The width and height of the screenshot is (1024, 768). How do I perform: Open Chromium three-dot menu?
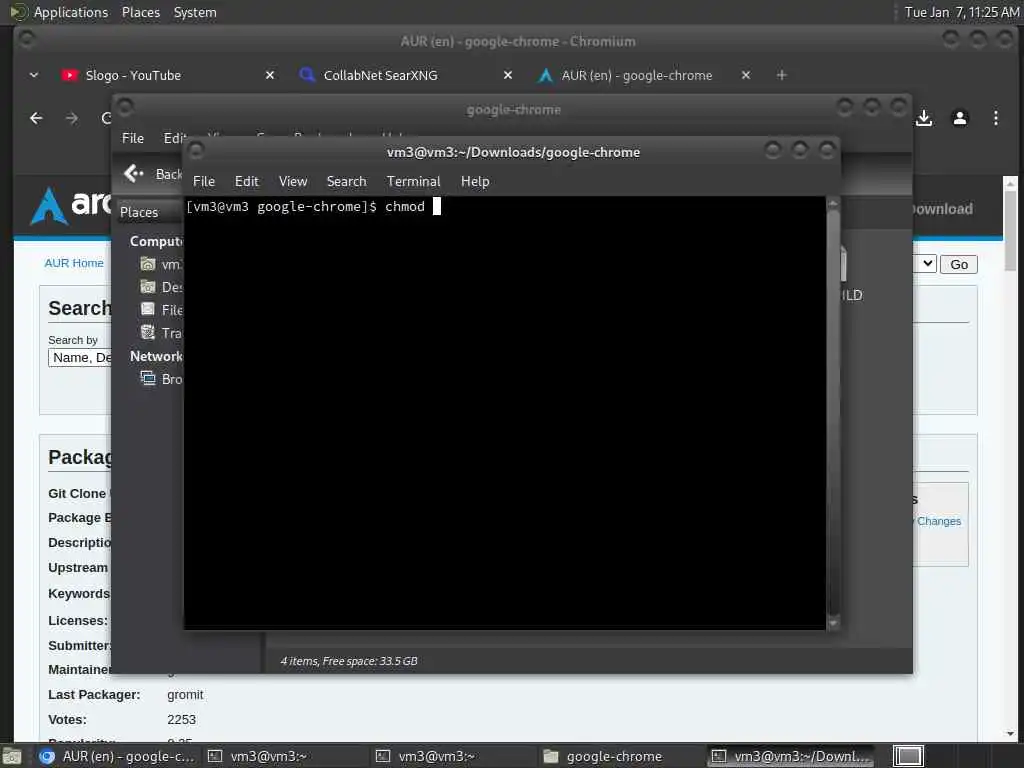click(x=995, y=118)
